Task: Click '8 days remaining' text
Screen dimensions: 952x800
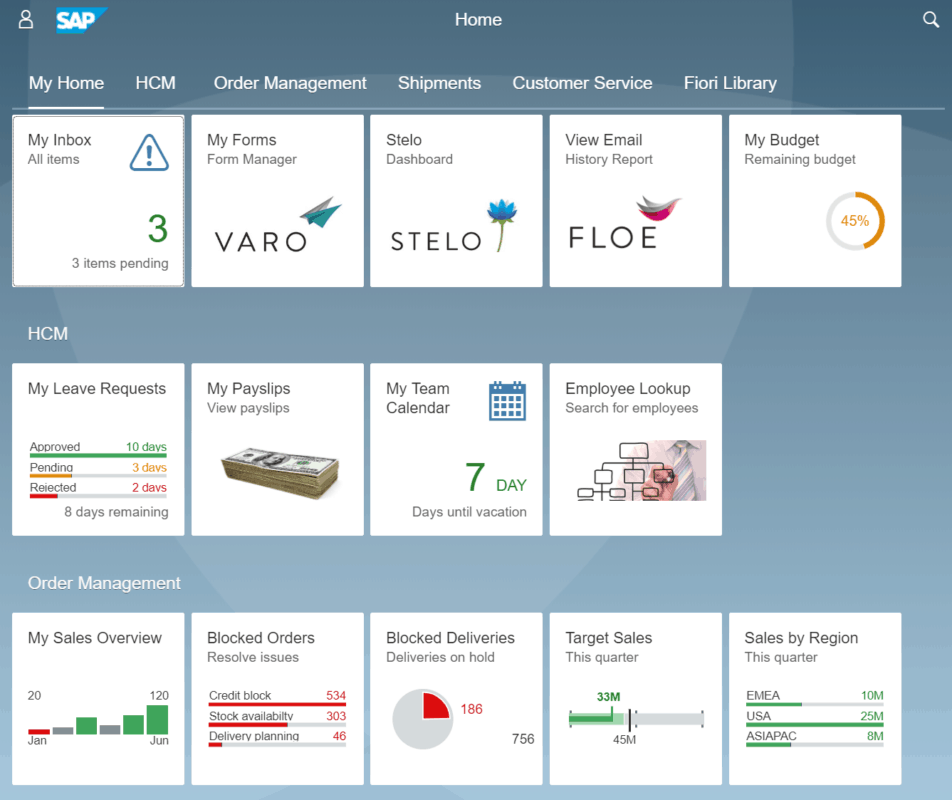Action: tap(117, 512)
